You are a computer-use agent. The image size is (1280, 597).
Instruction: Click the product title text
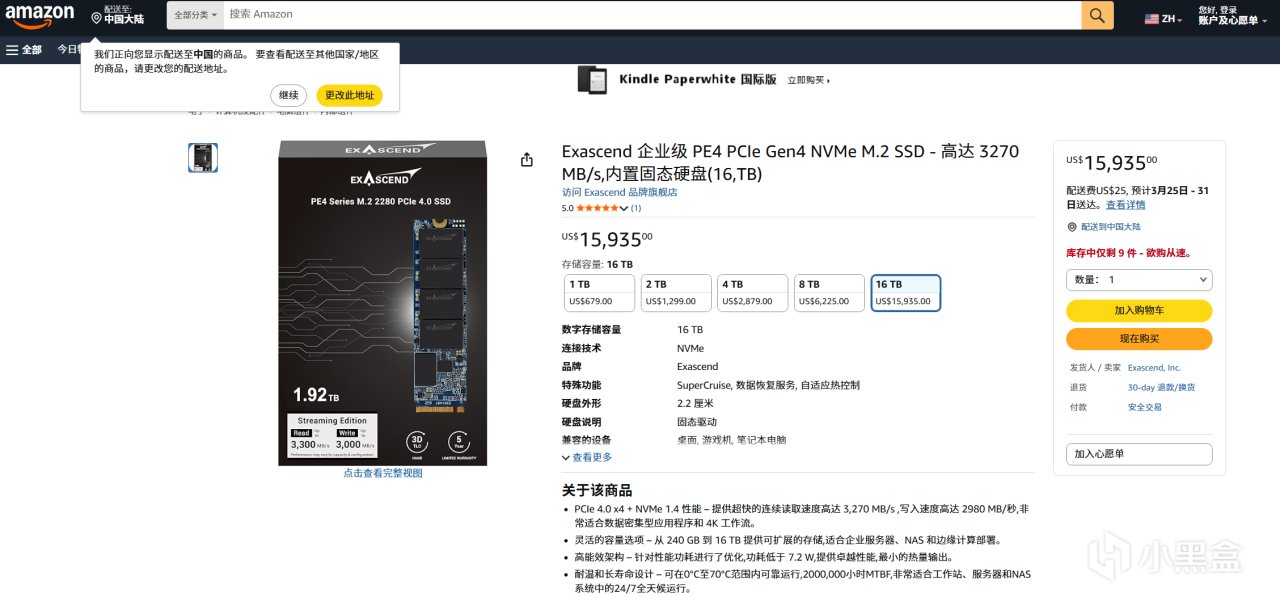coord(790,162)
